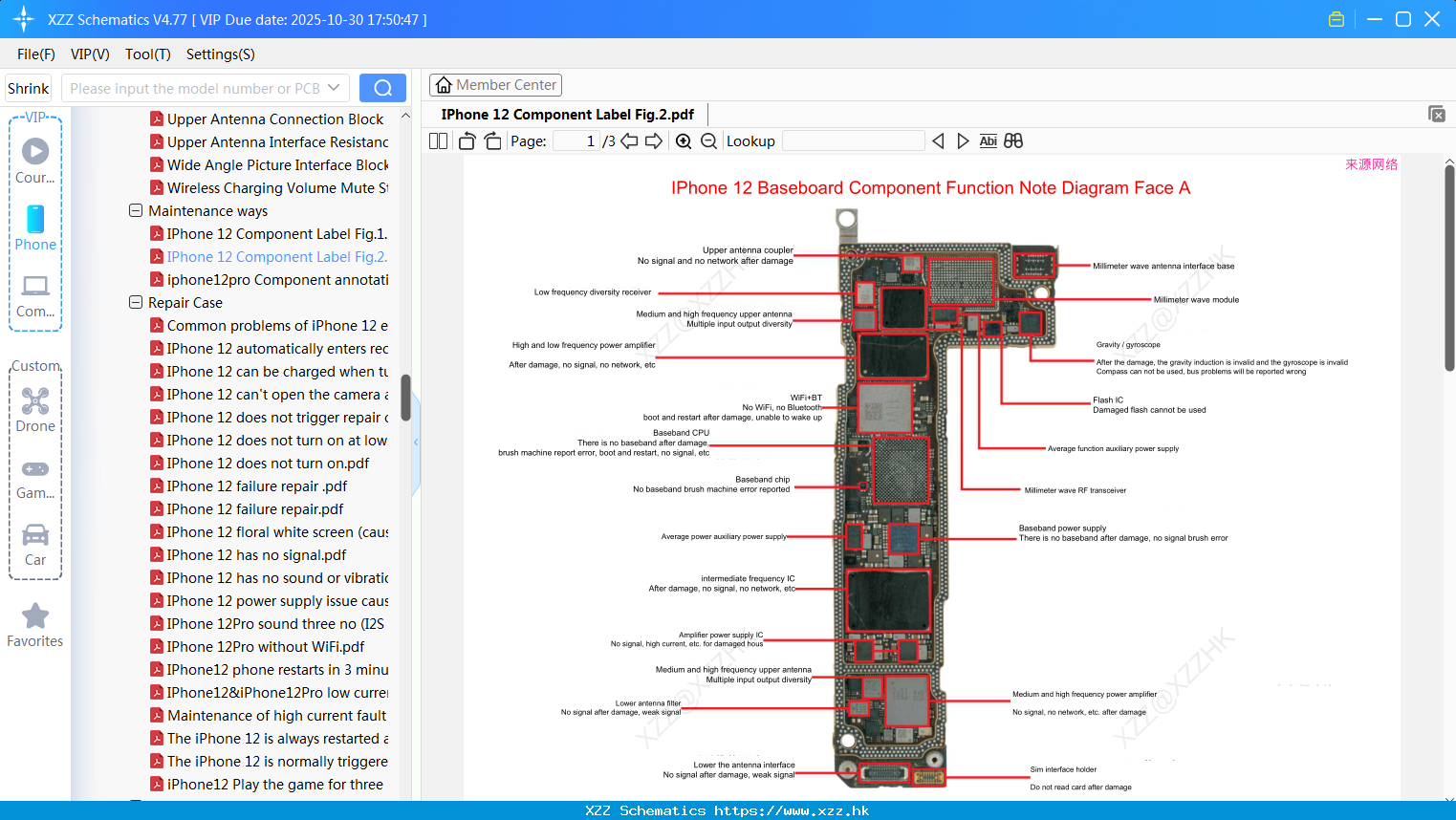1456x820 pixels.
Task: Zoom in on the PDF
Action: 684,141
